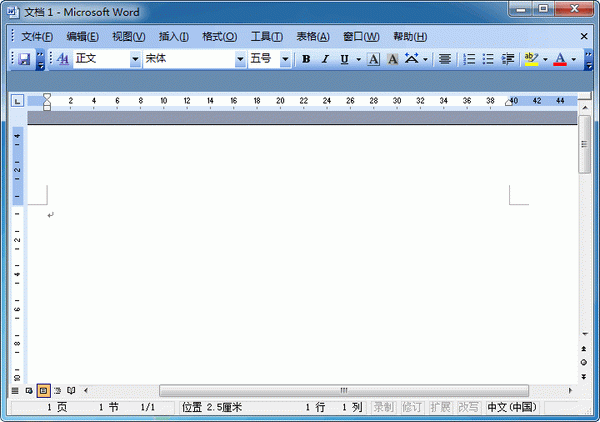Toggle 修订 track changes in status bar
Image resolution: width=600 pixels, height=422 pixels.
click(x=411, y=407)
